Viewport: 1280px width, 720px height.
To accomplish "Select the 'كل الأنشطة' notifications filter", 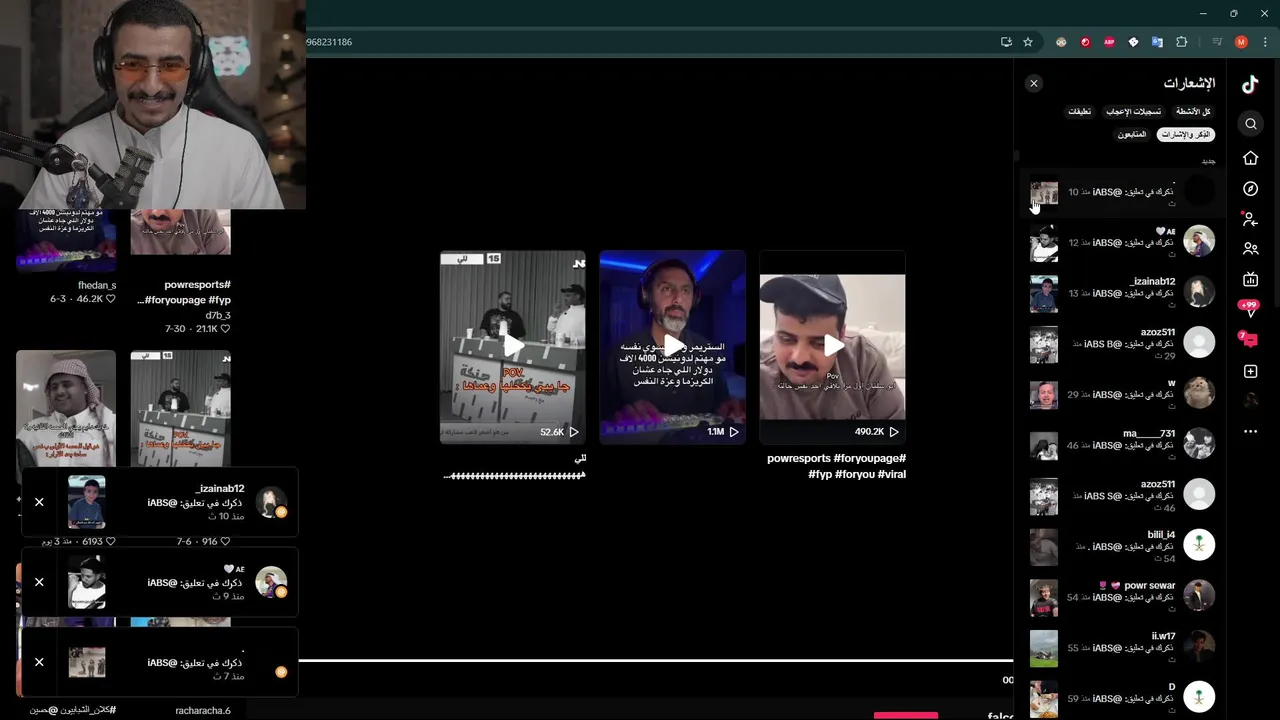I will point(1193,112).
